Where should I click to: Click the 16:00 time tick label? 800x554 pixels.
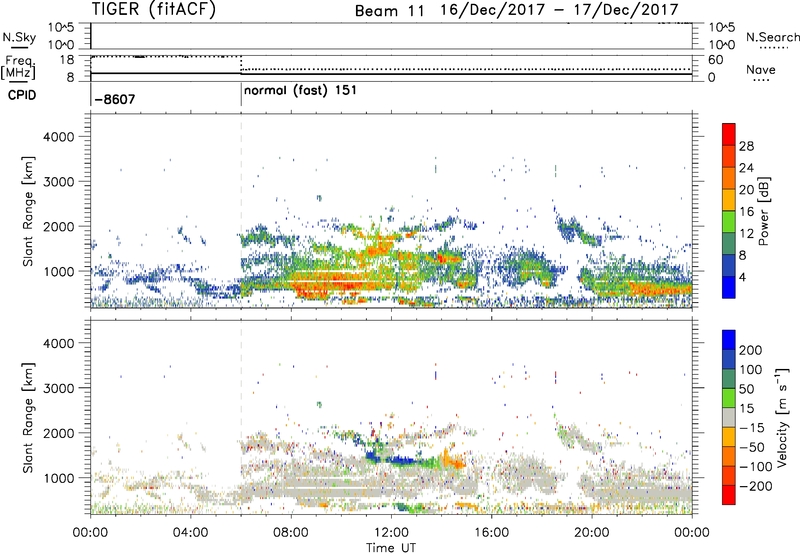[x=491, y=533]
